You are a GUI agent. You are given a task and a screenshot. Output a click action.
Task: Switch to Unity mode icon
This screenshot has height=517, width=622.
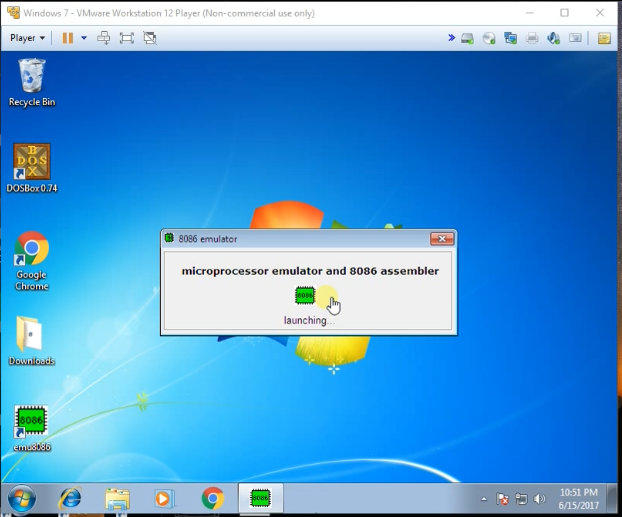150,38
